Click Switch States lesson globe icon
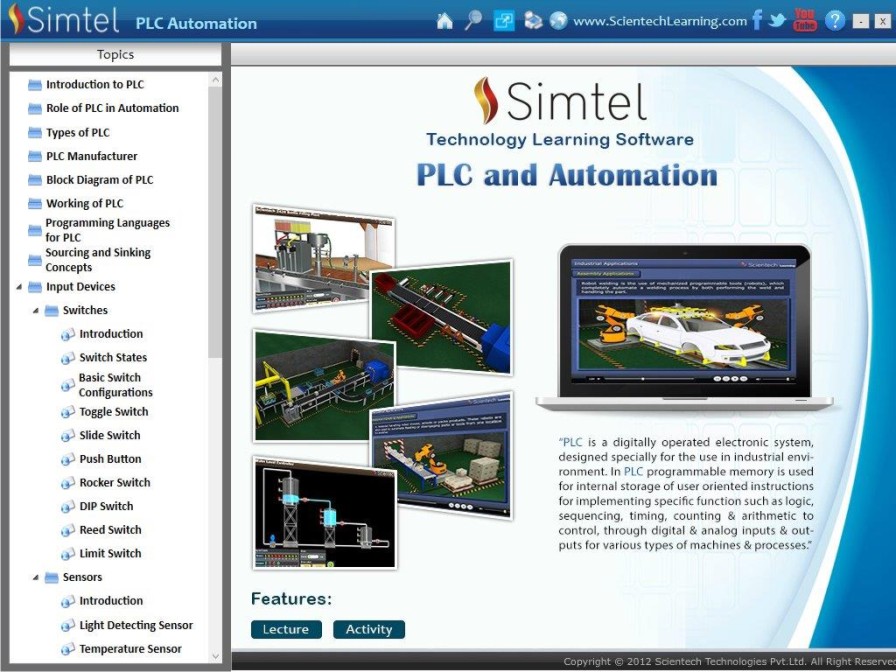Image resolution: width=896 pixels, height=672 pixels. (x=68, y=358)
